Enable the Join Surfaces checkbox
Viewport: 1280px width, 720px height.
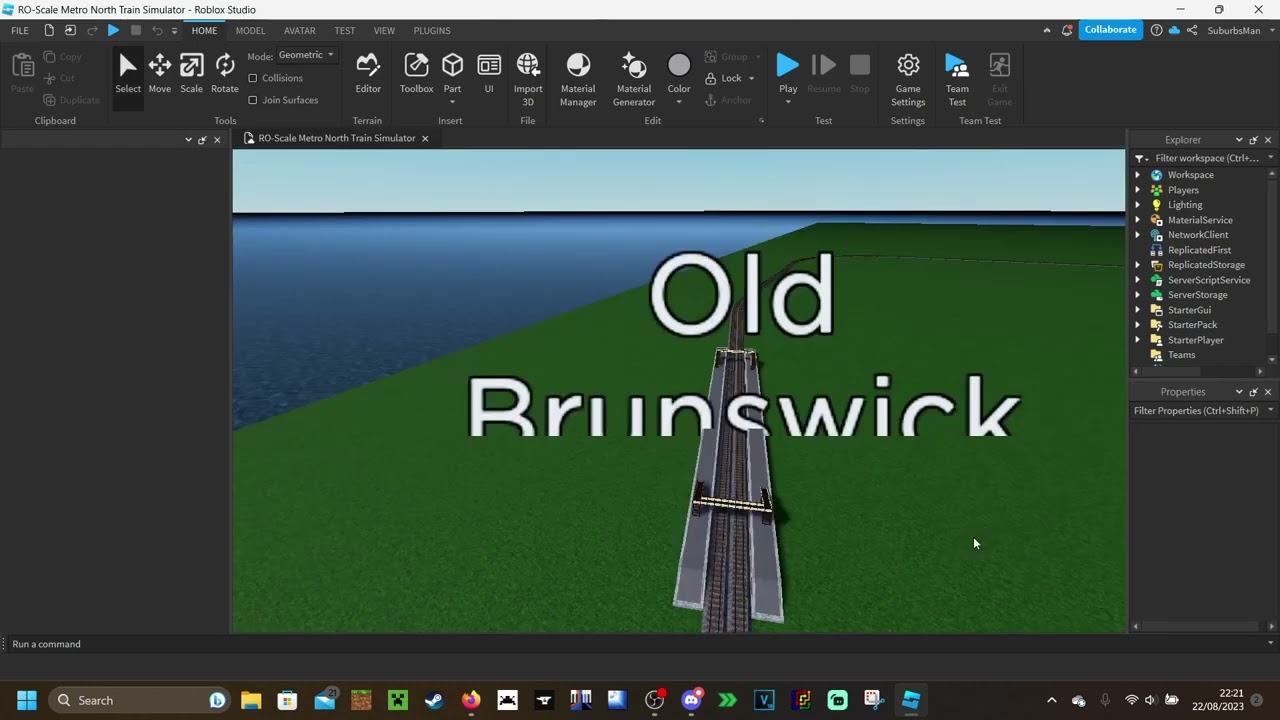click(x=253, y=100)
